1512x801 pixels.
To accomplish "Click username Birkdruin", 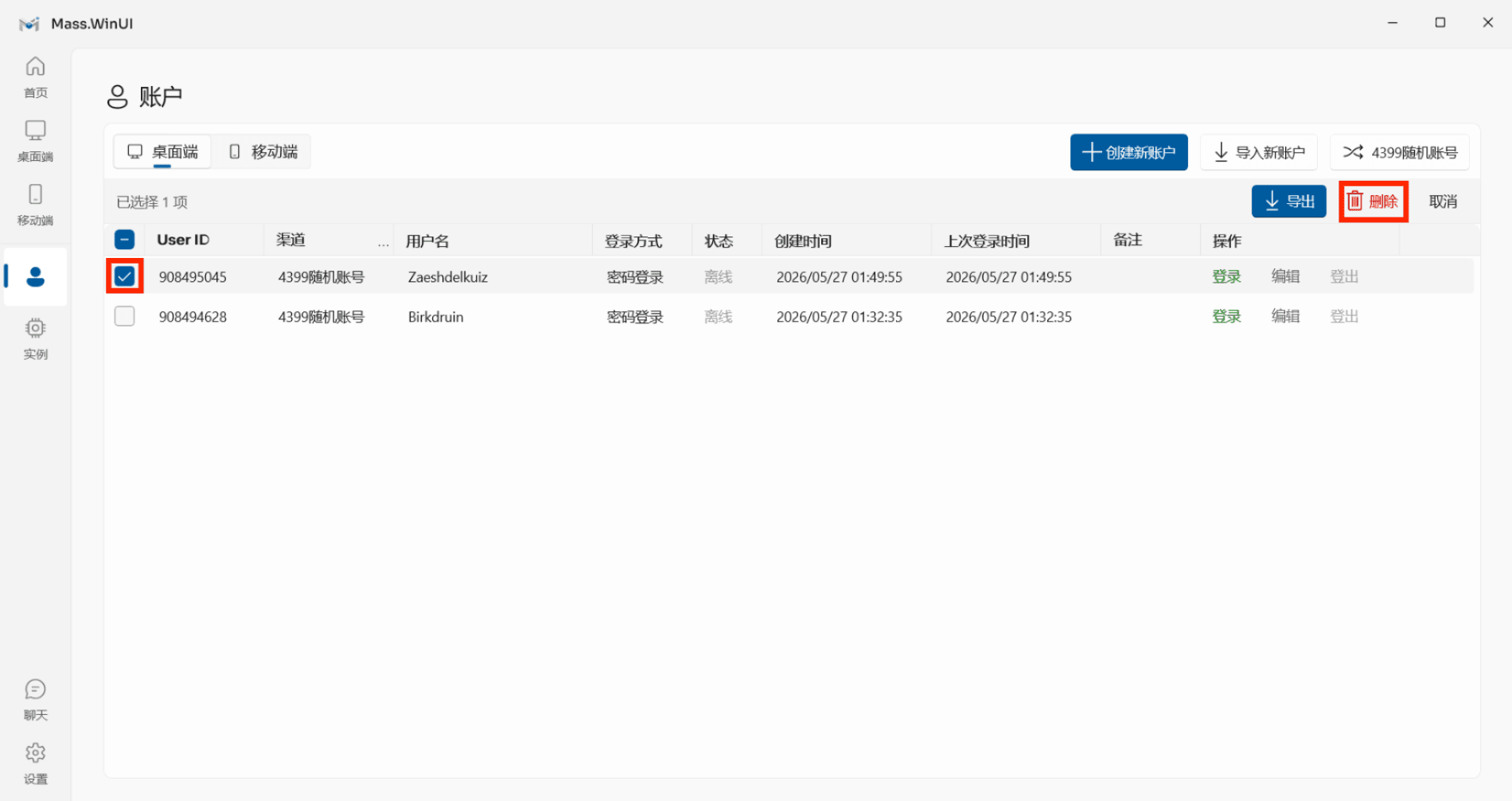I will [x=435, y=317].
